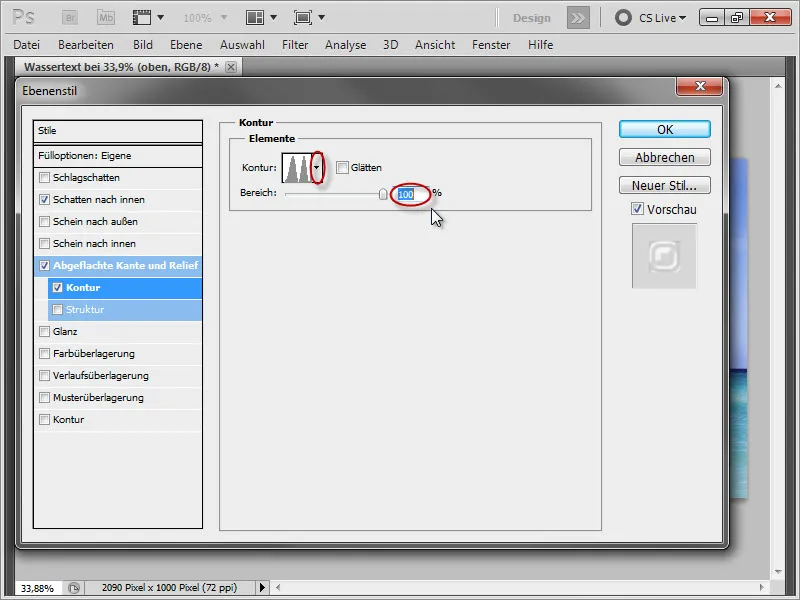The height and width of the screenshot is (600, 800).
Task: Open the Bearbeiten menu
Action: [x=86, y=45]
